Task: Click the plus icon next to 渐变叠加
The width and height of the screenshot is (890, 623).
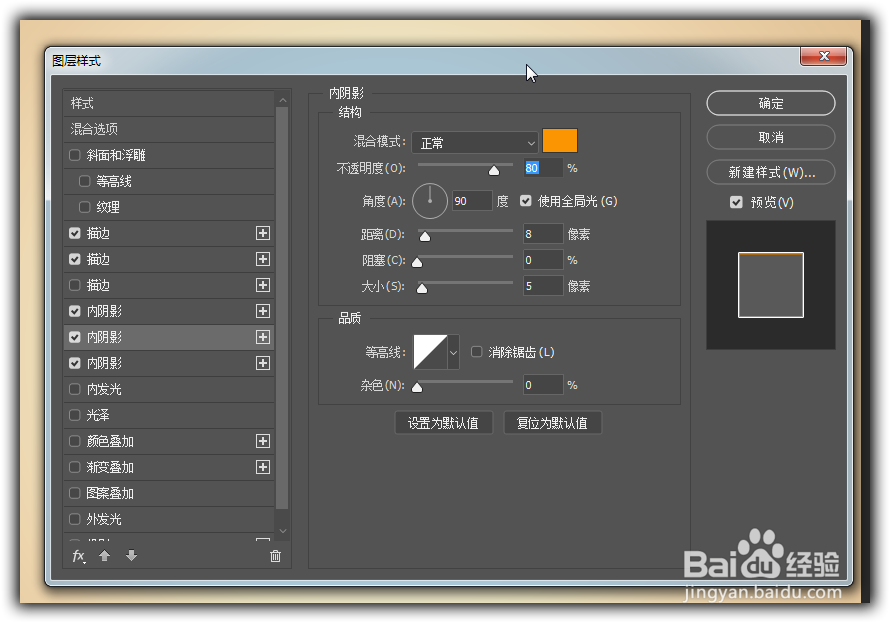Action: pos(263,467)
